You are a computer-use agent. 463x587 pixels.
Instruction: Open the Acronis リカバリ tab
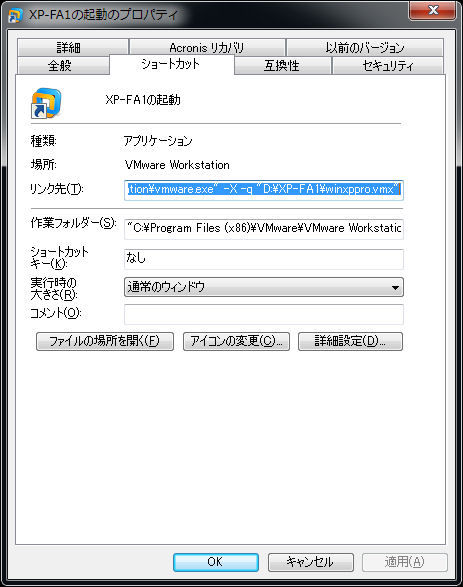(207, 47)
